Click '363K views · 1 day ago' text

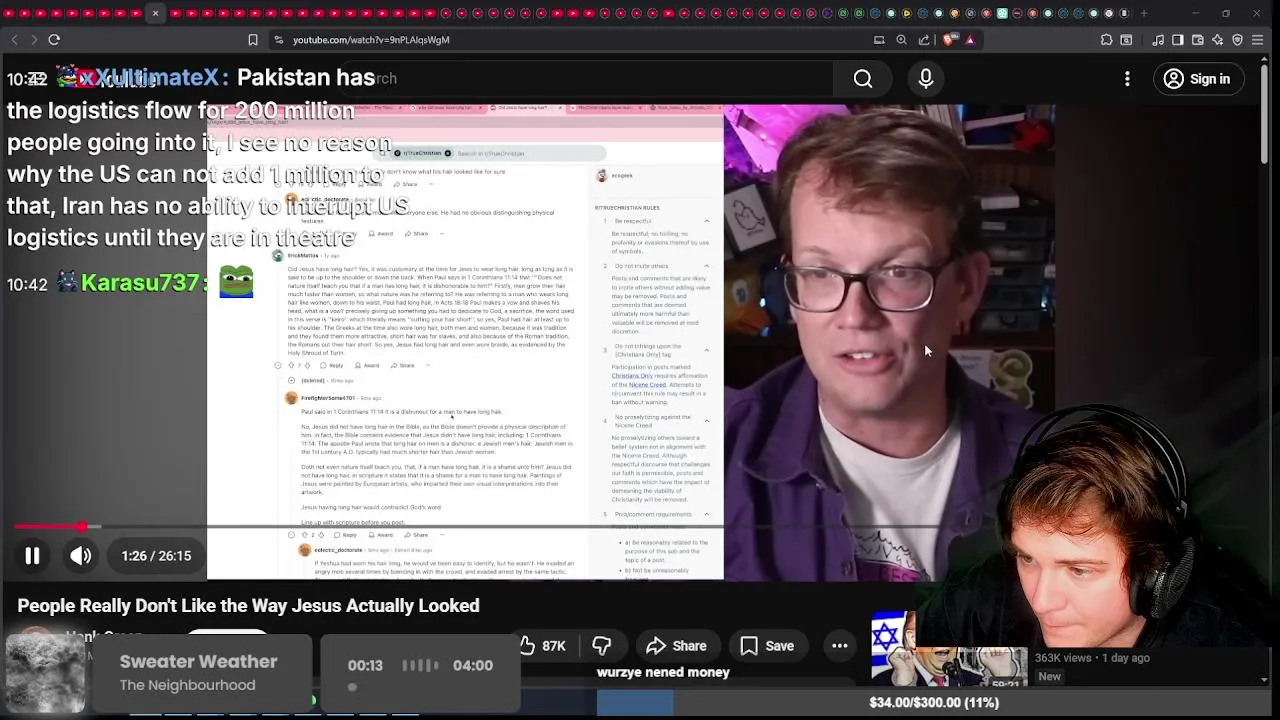point(1092,658)
